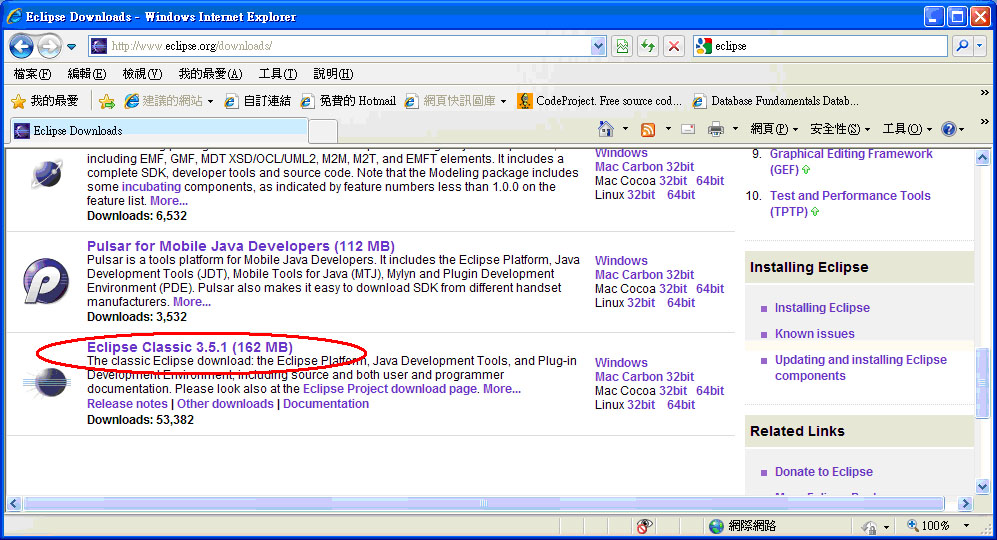
Task: Click the orange RSS feeds icon
Action: click(x=648, y=130)
